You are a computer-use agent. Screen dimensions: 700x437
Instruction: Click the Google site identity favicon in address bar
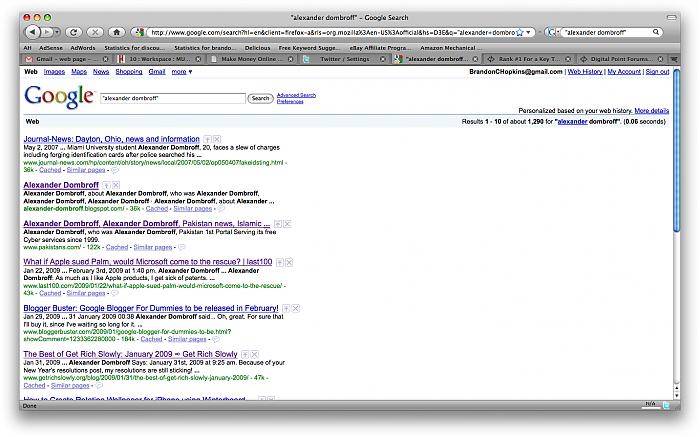(139, 32)
